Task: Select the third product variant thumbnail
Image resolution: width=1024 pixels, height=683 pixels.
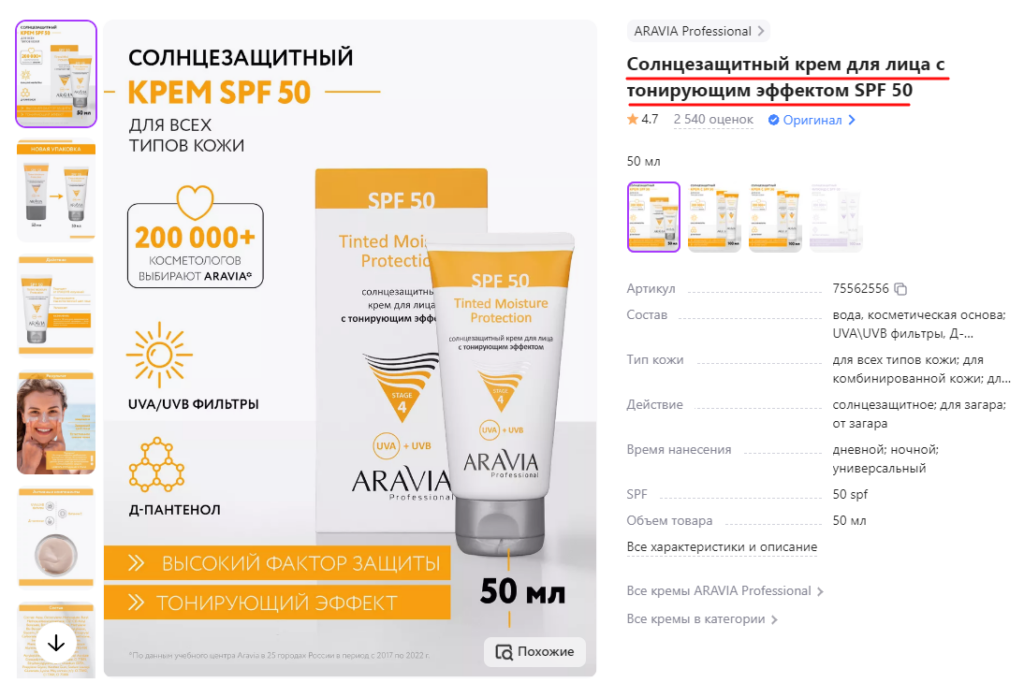Action: click(775, 217)
